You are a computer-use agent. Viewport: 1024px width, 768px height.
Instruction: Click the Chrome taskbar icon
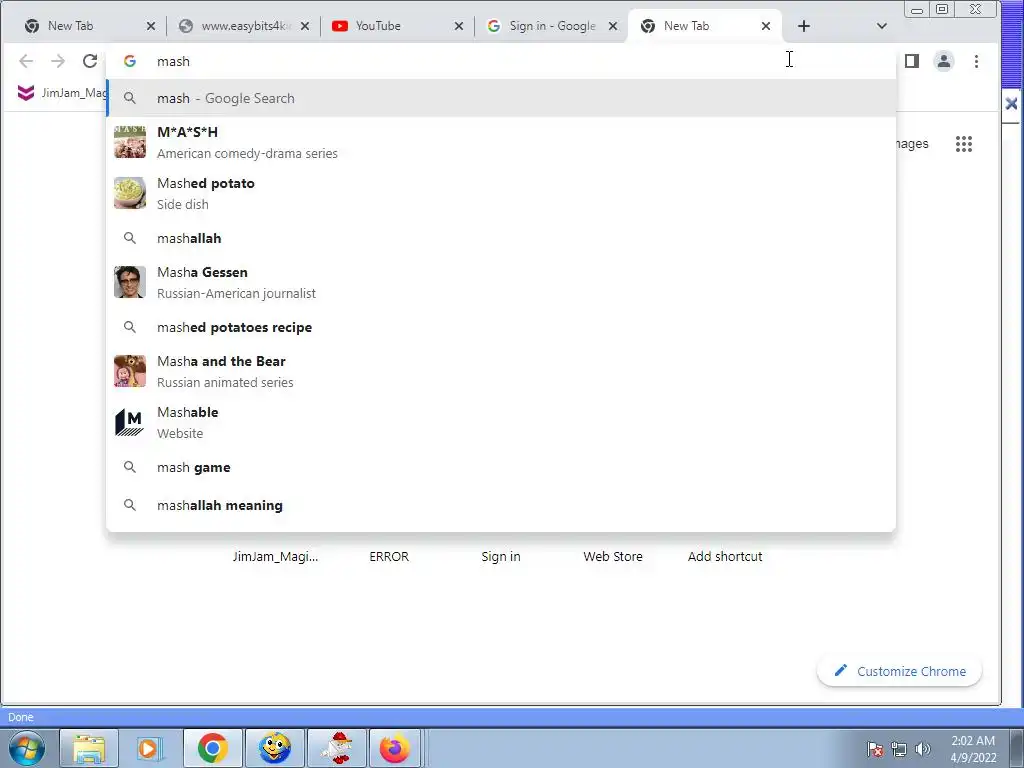click(213, 748)
